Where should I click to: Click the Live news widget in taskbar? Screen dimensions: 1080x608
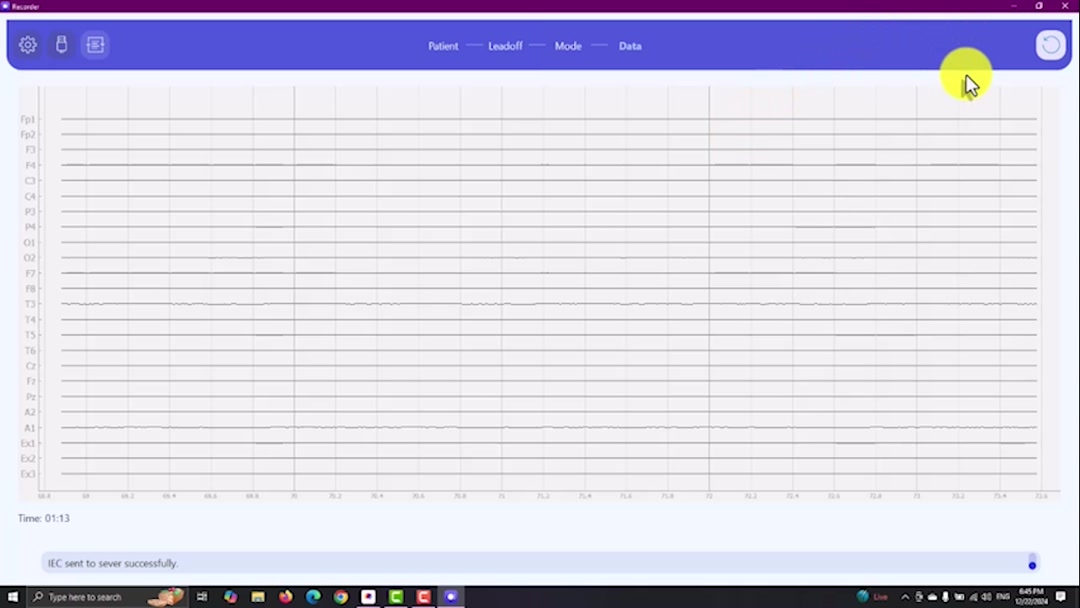coord(871,597)
